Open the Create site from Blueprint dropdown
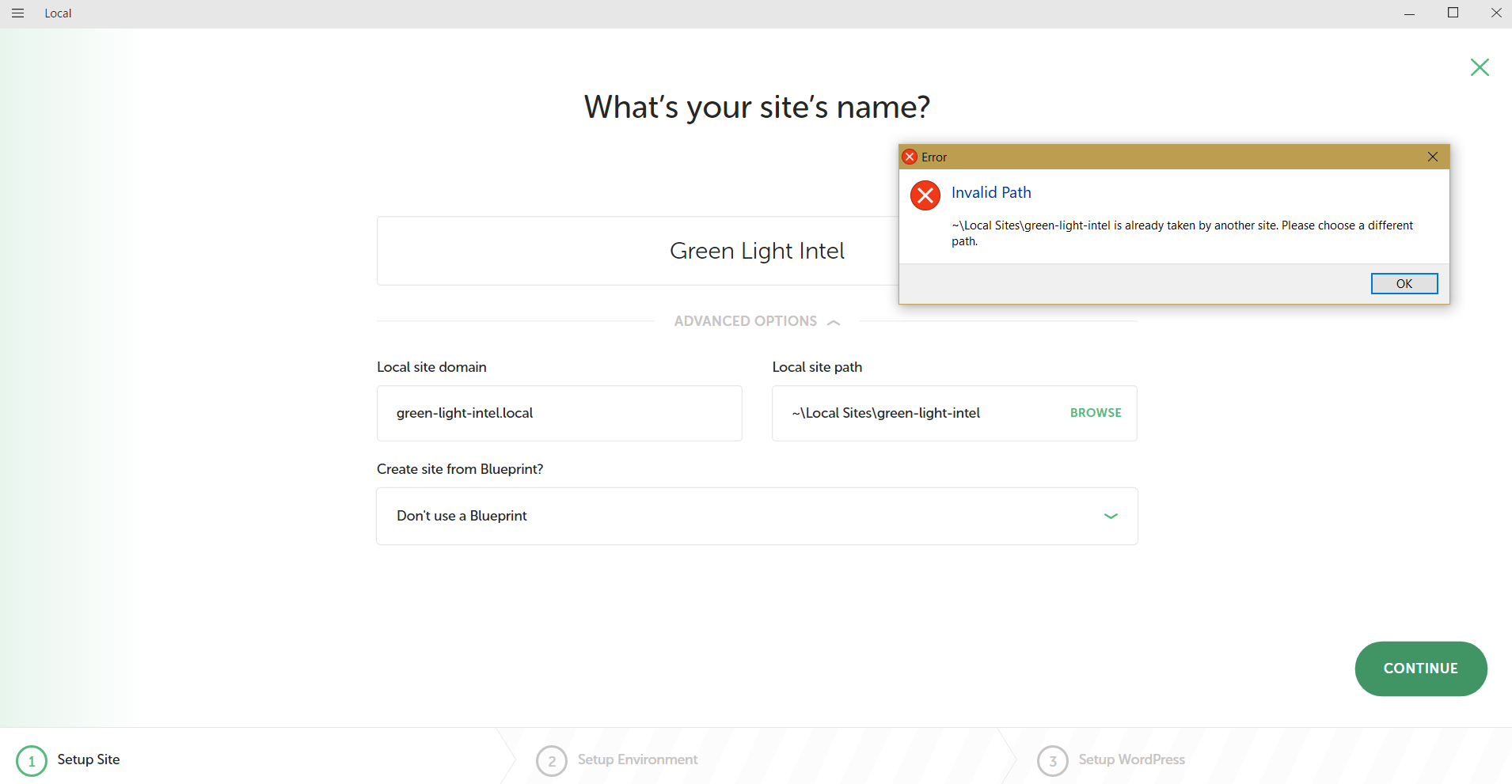The width and height of the screenshot is (1512, 784). coord(757,516)
